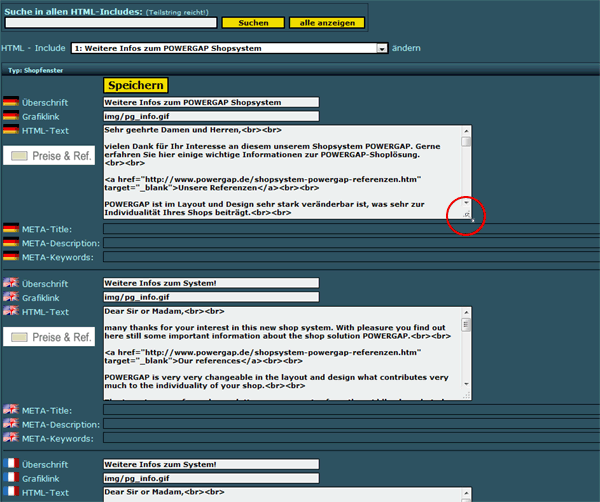Edit the German Überschrift field
600x502 pixels.
211,102
